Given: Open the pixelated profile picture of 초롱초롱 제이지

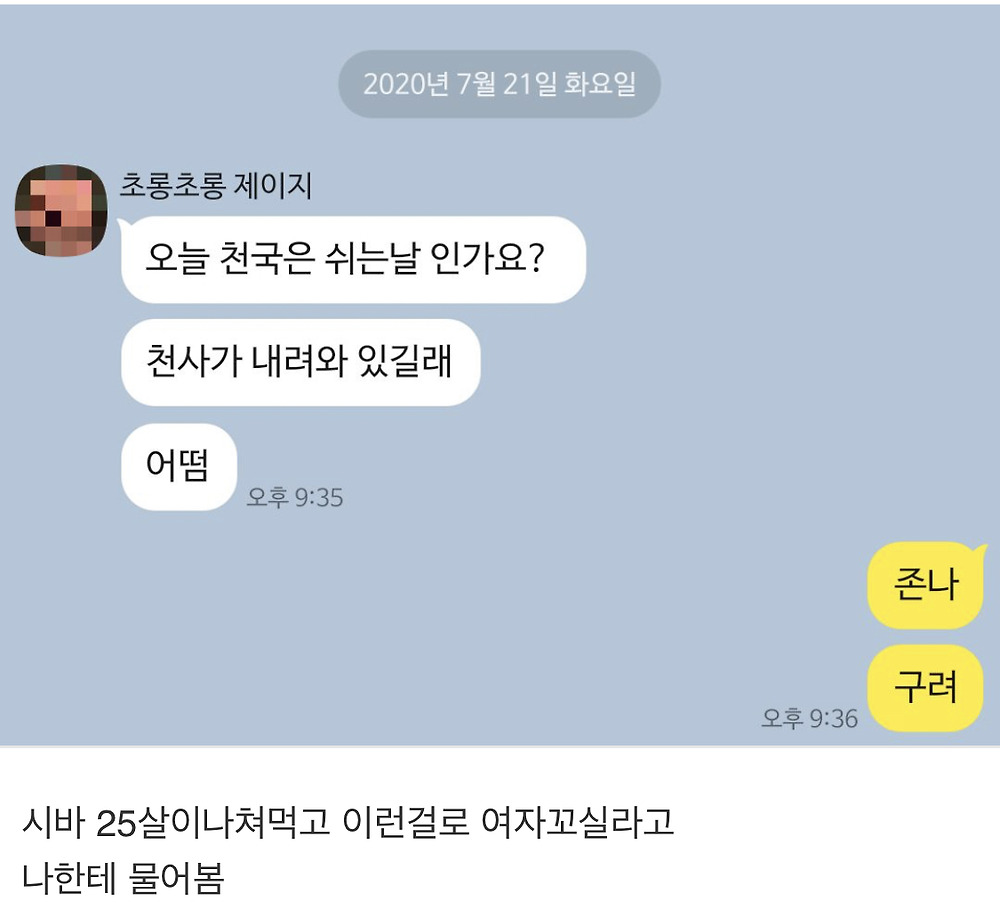Looking at the screenshot, I should click(x=61, y=210).
